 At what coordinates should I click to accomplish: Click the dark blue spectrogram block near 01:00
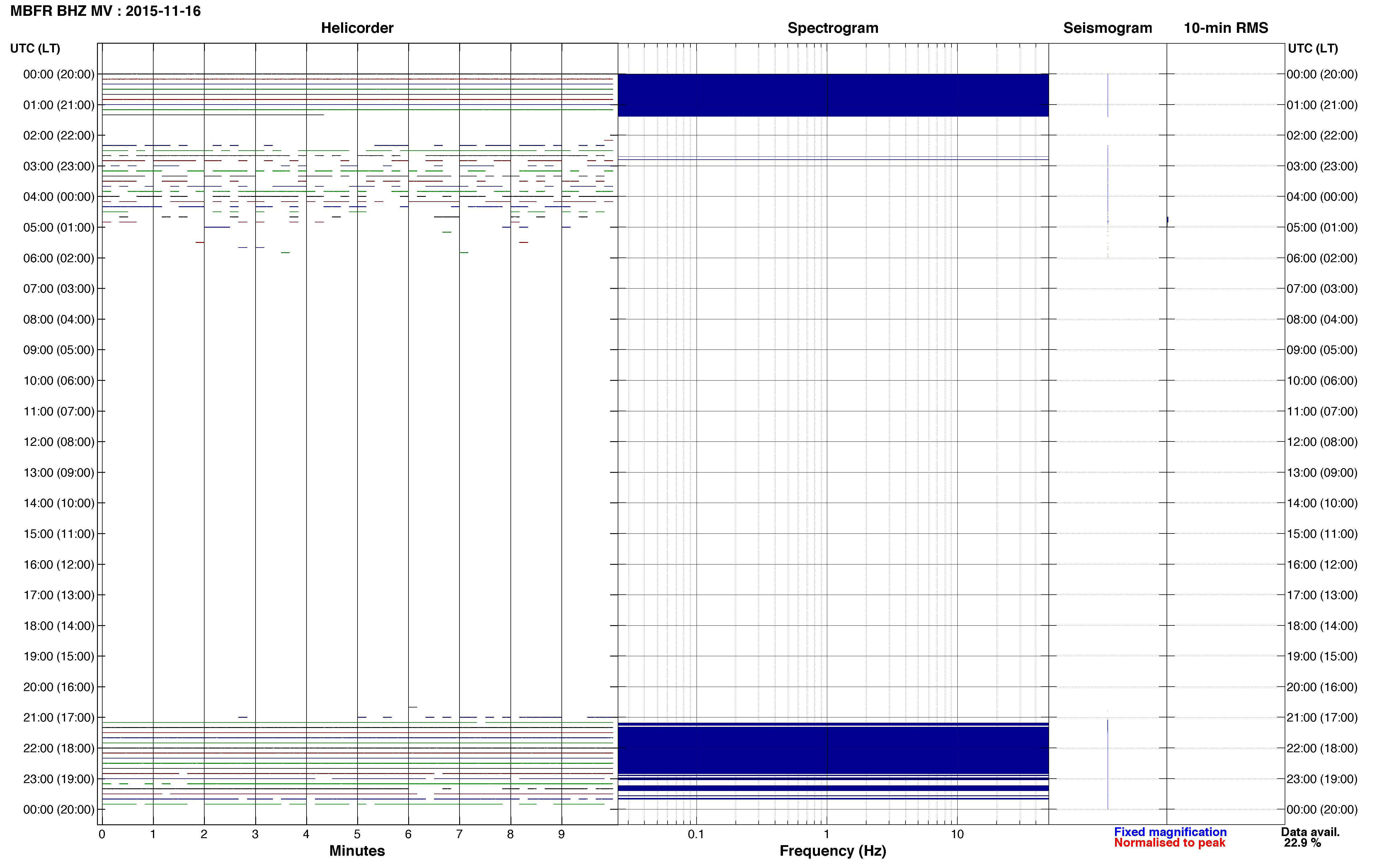pyautogui.click(x=833, y=95)
